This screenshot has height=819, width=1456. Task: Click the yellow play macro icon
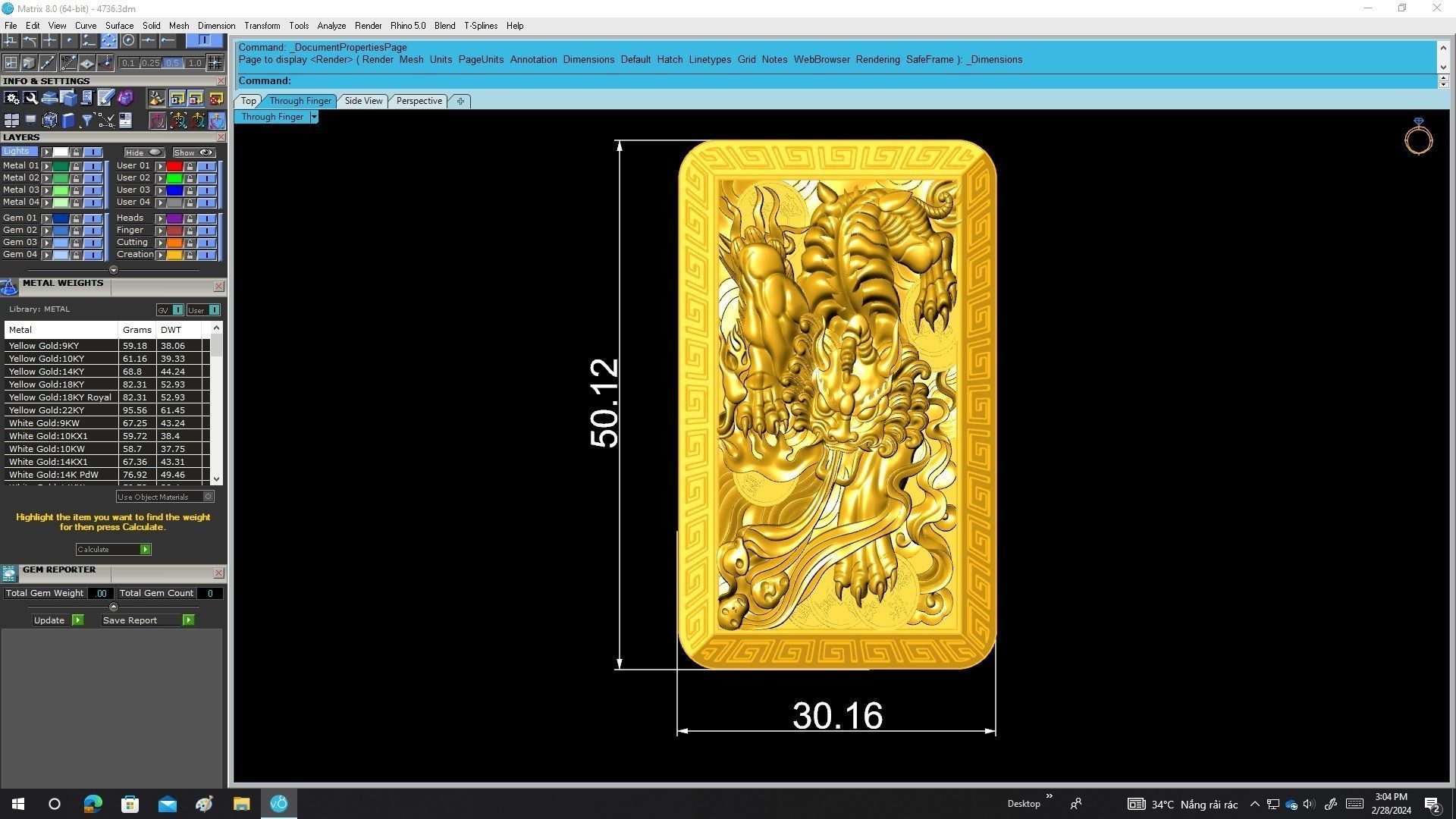pos(177,98)
